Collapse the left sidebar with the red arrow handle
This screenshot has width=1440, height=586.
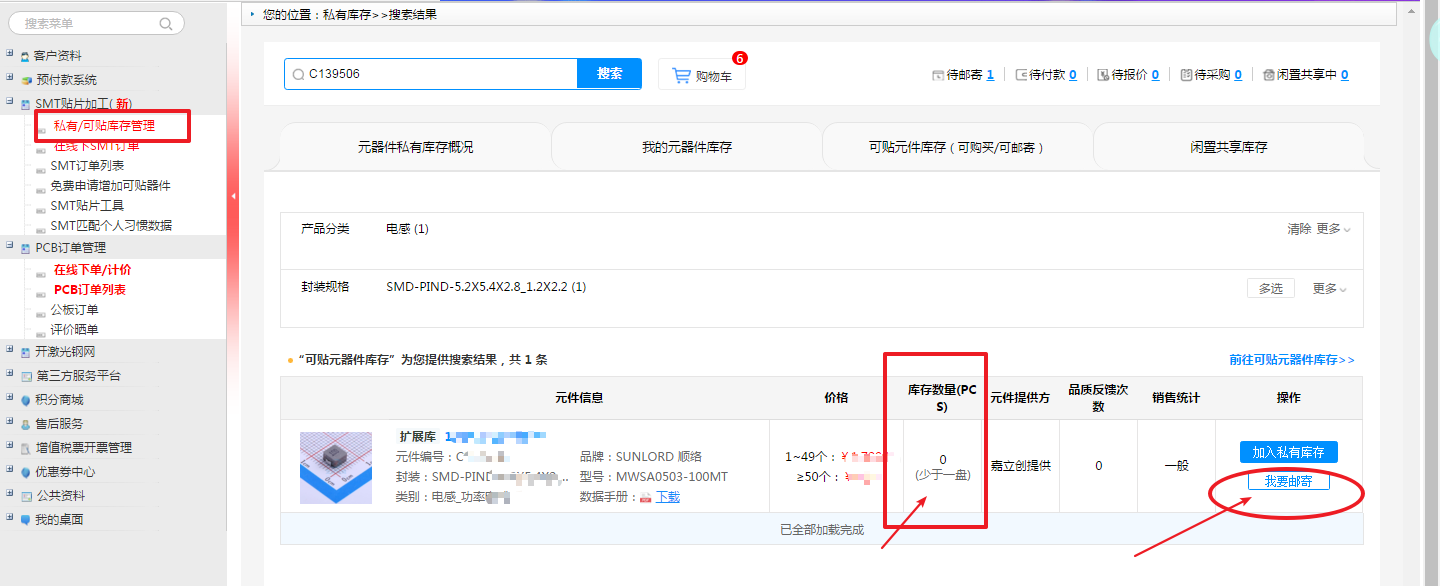click(x=233, y=196)
